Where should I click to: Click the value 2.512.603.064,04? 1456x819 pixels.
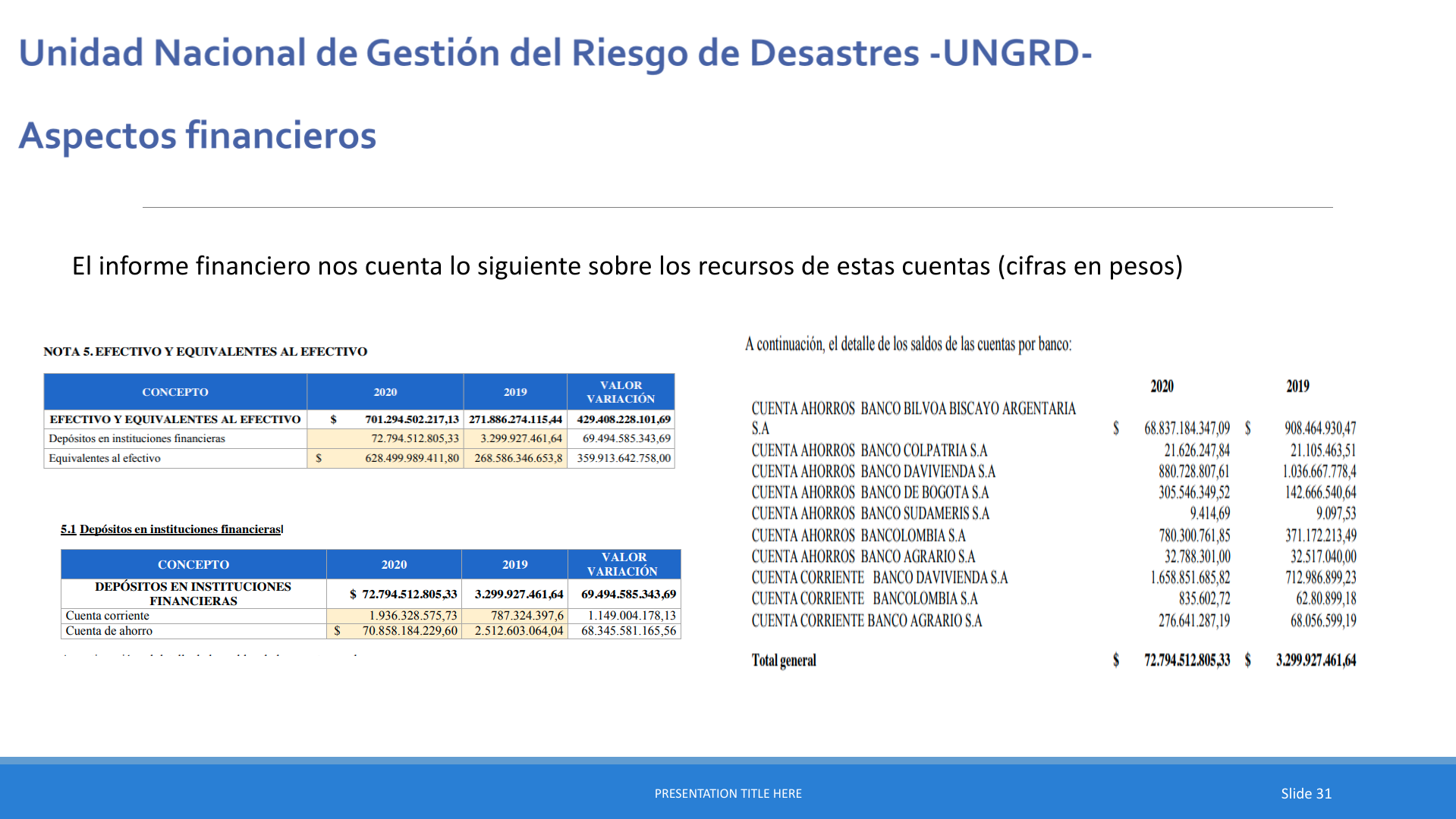tap(520, 631)
